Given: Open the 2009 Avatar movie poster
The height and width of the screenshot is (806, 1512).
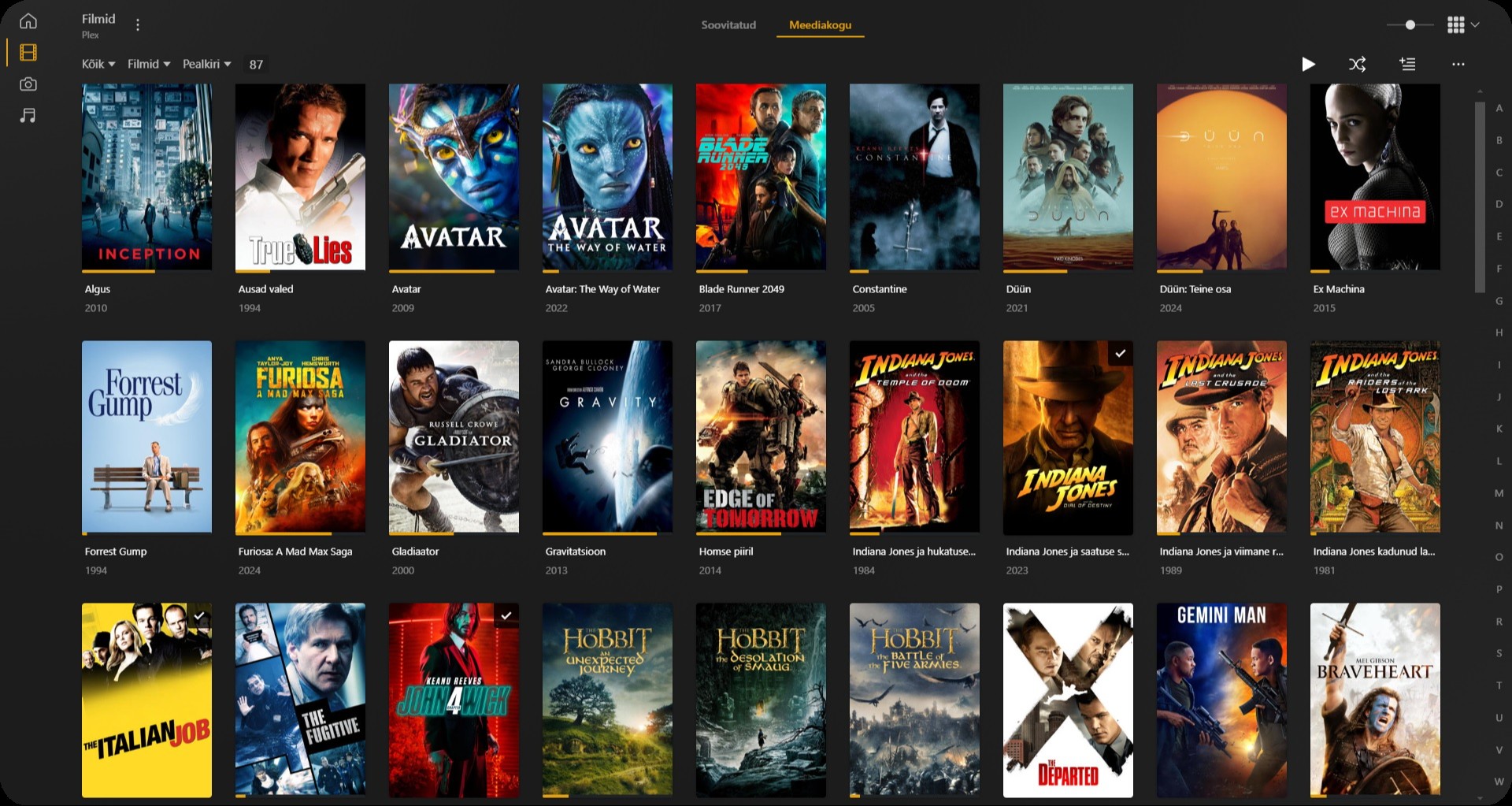Looking at the screenshot, I should point(454,177).
